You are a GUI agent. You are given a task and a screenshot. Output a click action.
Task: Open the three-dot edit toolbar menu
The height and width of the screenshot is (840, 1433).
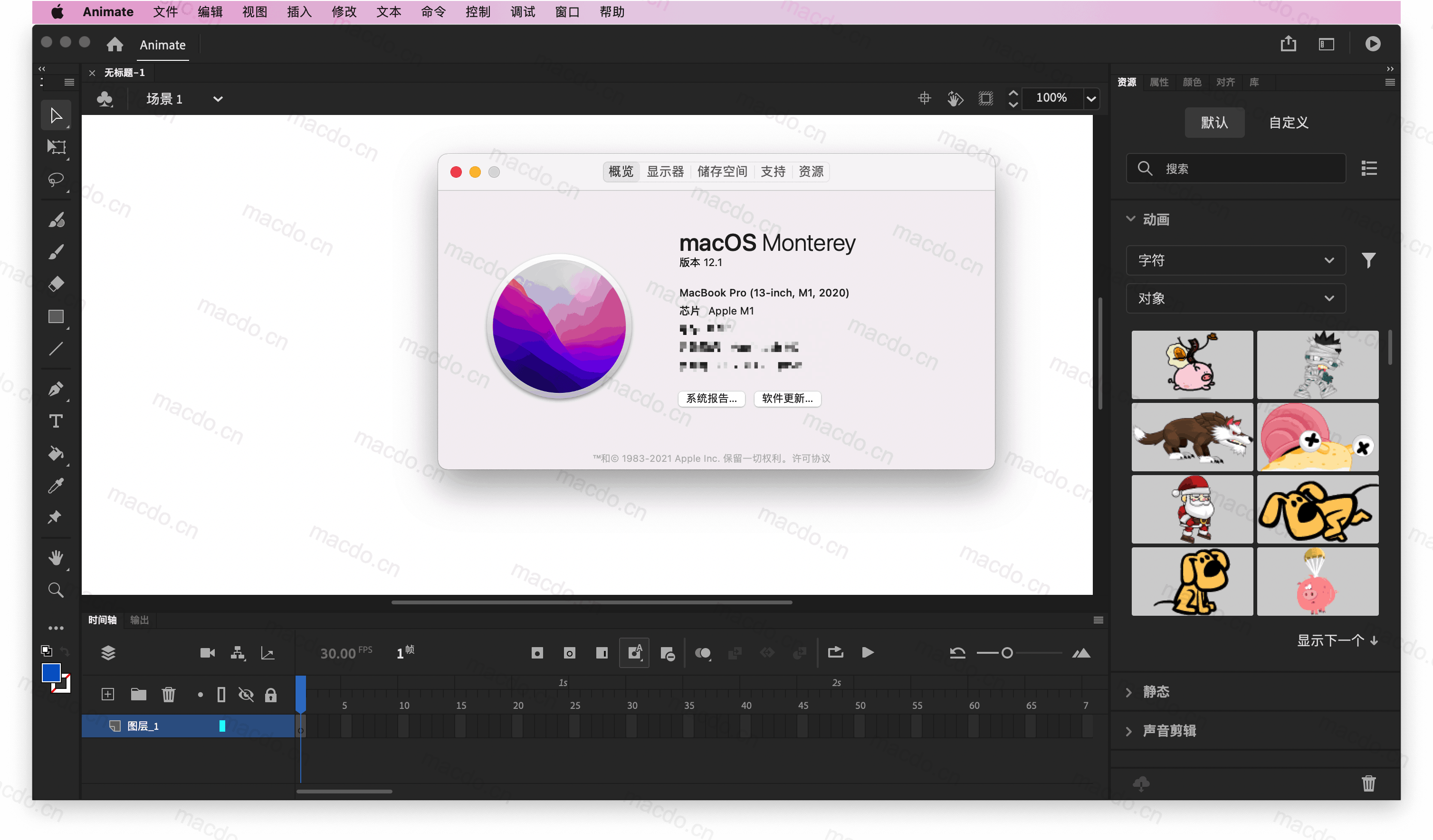(x=56, y=628)
